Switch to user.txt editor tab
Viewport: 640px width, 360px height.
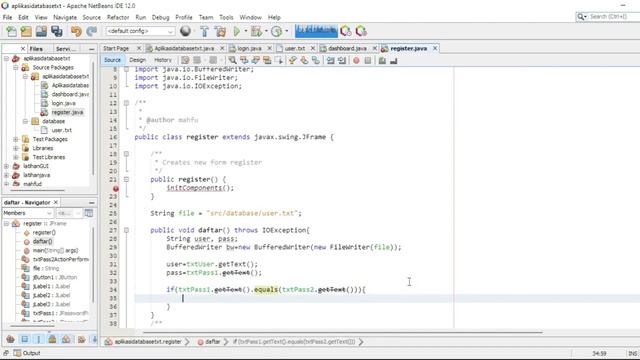click(x=295, y=48)
